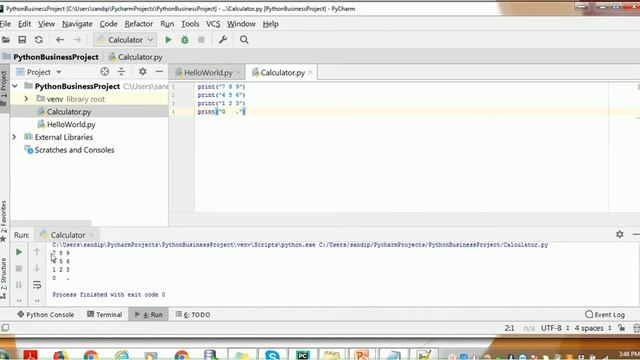Expand the venv folder

(26, 99)
